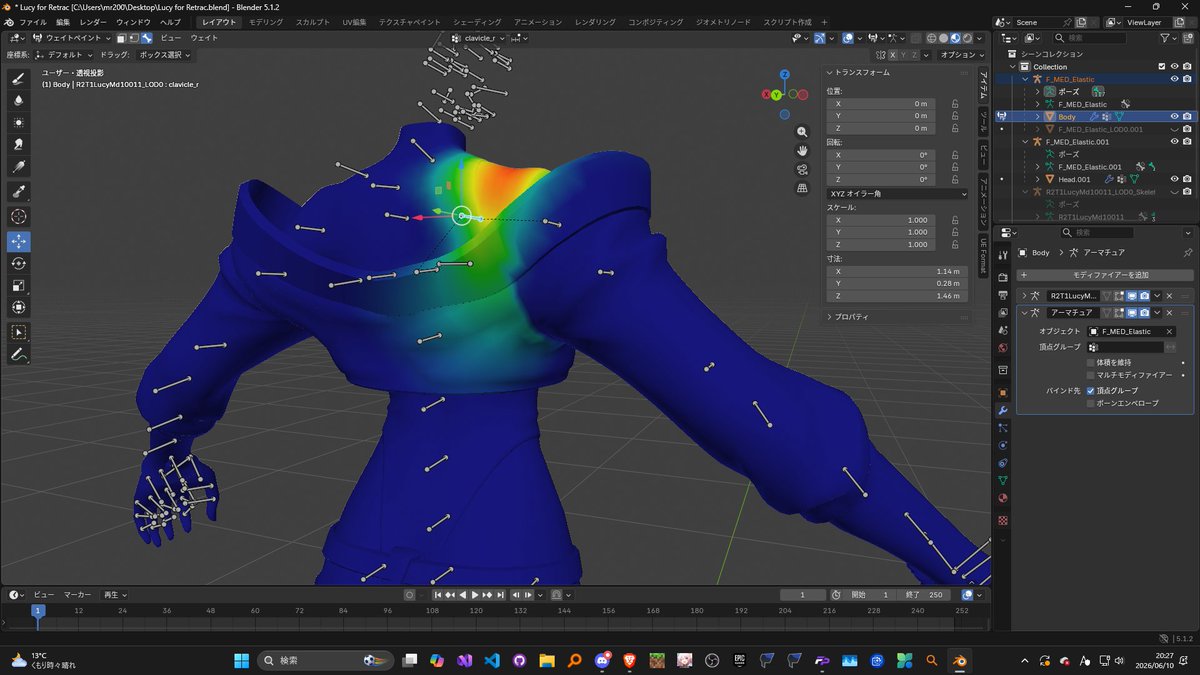
Task: Select the Rotate tool in toolbar
Action: tap(19, 263)
